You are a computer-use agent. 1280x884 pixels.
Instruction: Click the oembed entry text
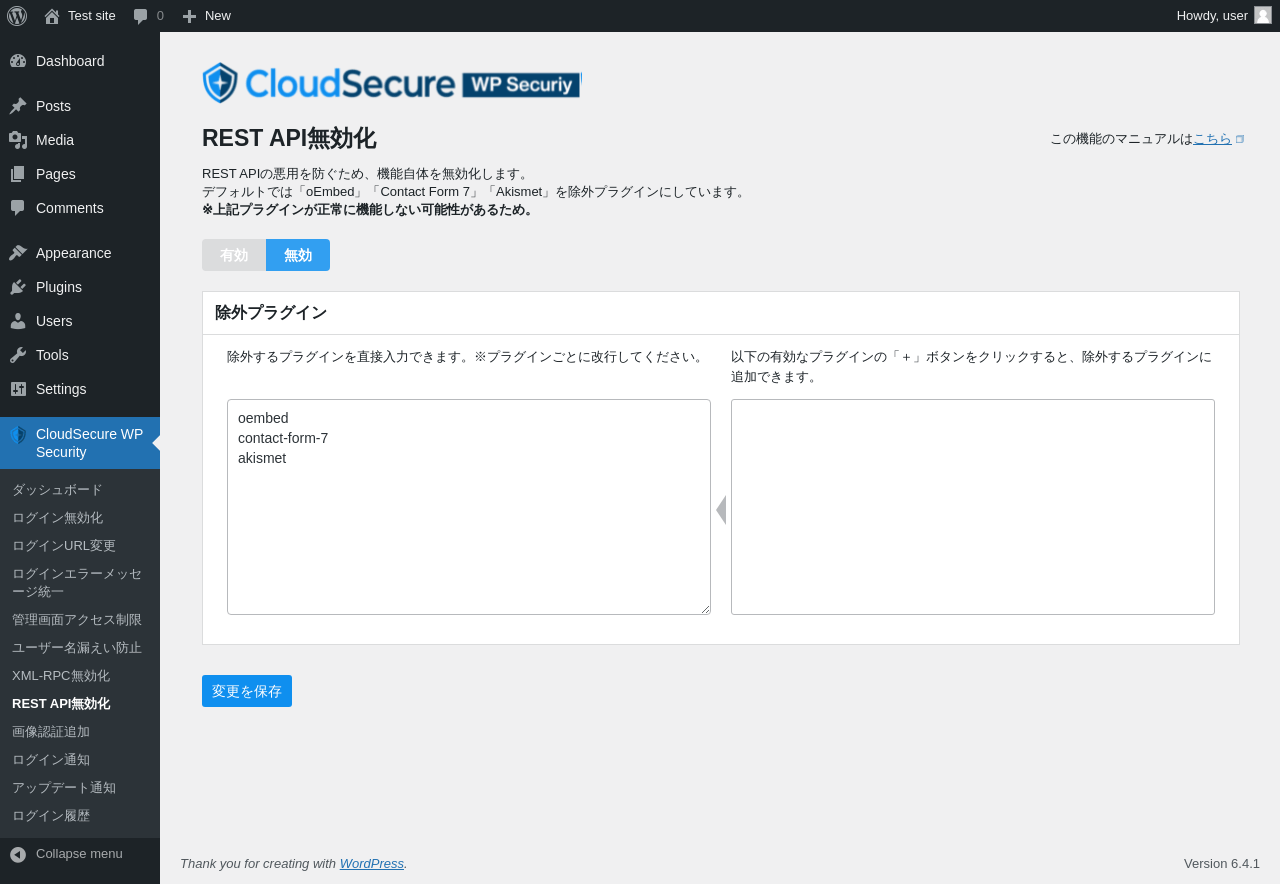(x=263, y=418)
